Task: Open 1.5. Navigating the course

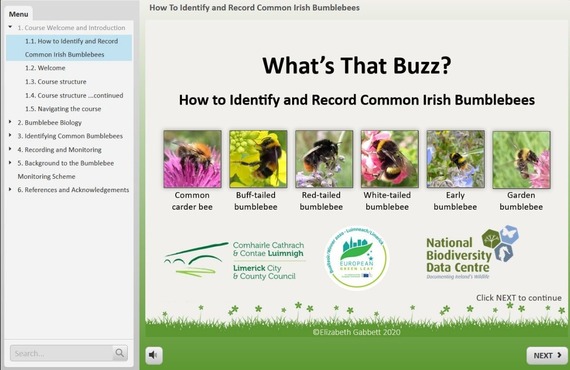Action: (x=63, y=109)
